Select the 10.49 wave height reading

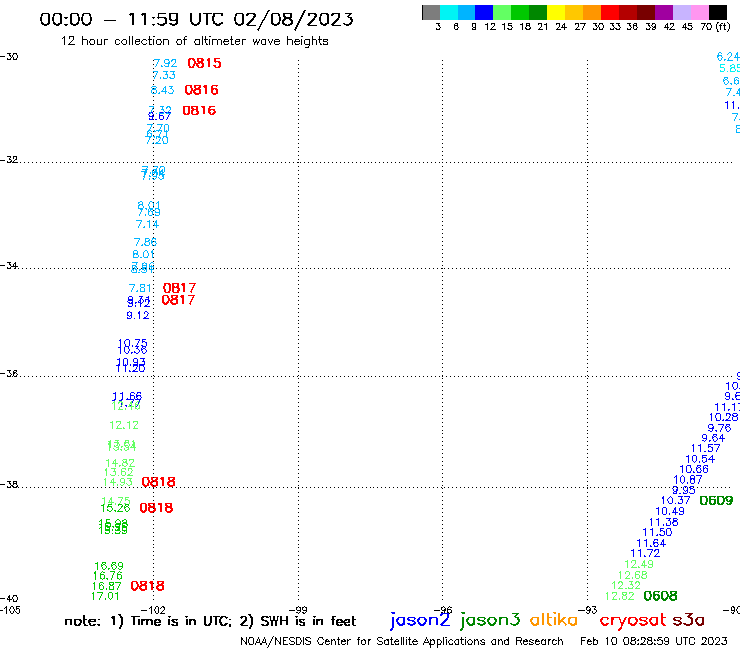tap(670, 511)
